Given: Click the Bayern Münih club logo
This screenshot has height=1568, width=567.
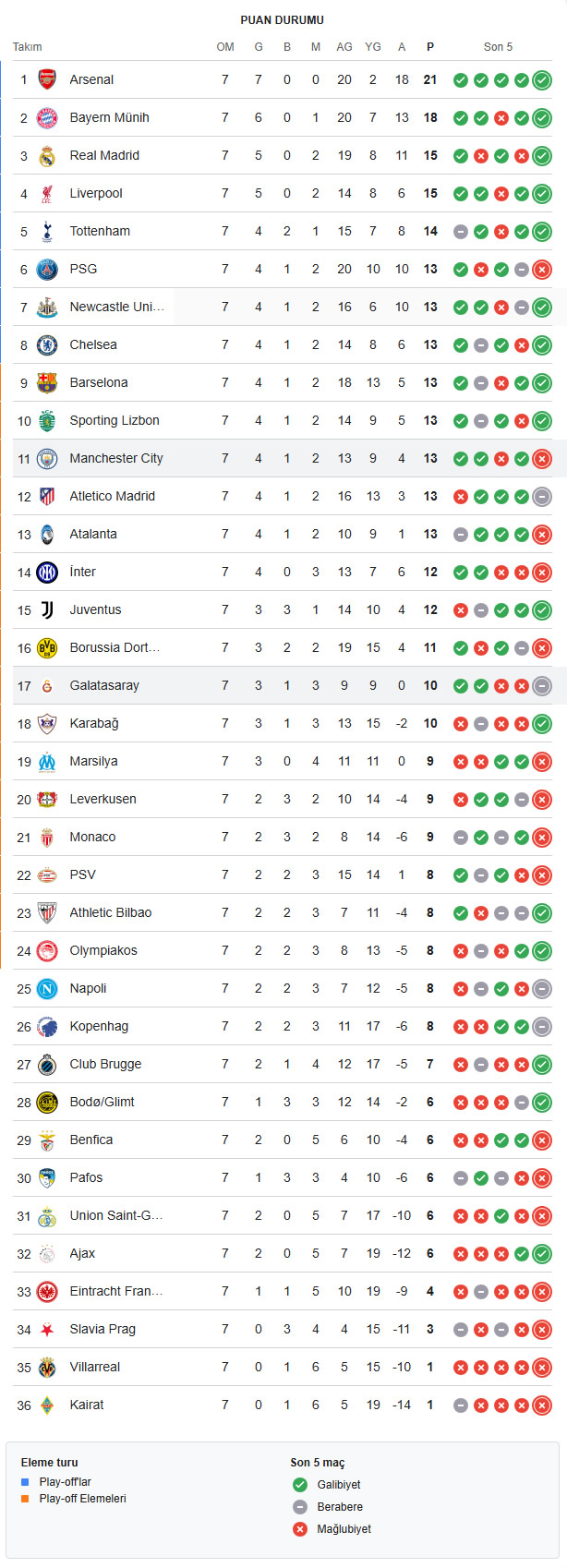Looking at the screenshot, I should [x=47, y=117].
